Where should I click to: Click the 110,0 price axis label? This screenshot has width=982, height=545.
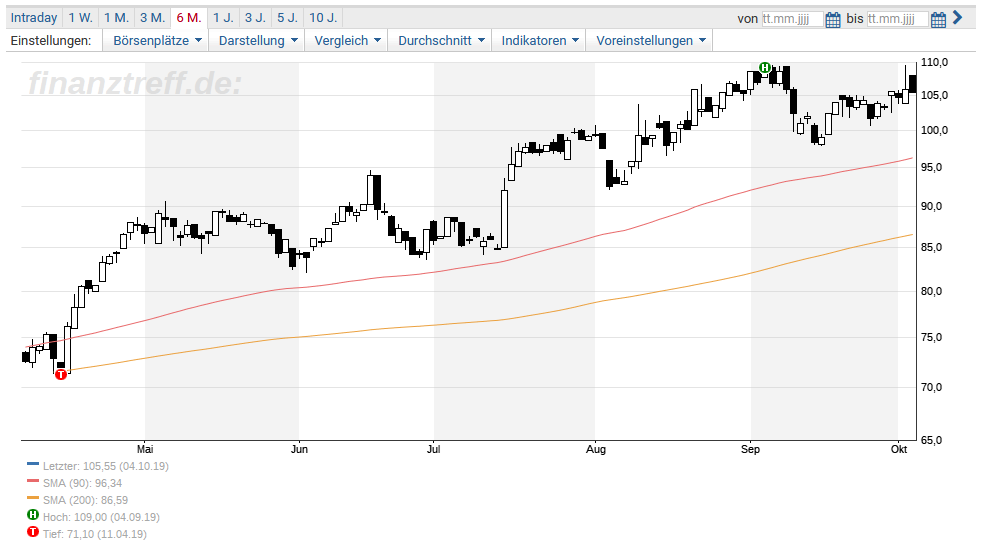point(934,62)
